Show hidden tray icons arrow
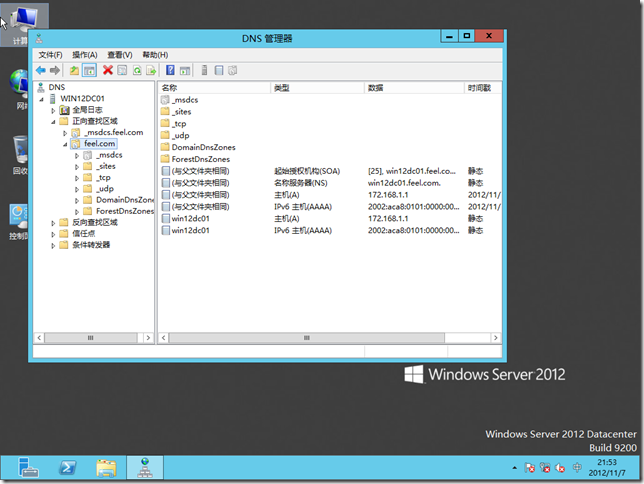 pos(515,468)
